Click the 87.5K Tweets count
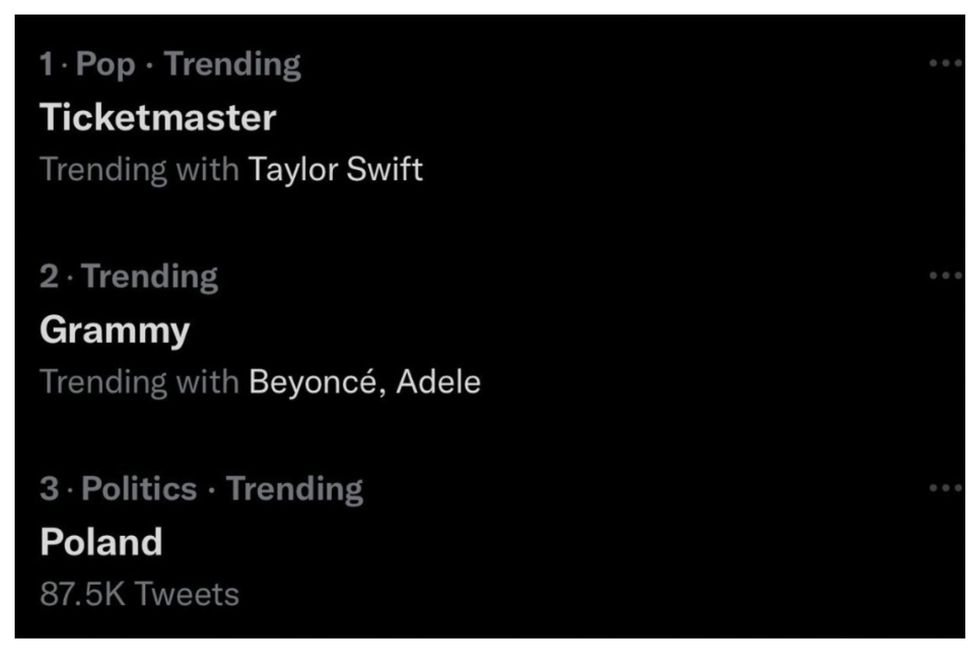980x653 pixels. pyautogui.click(x=139, y=594)
